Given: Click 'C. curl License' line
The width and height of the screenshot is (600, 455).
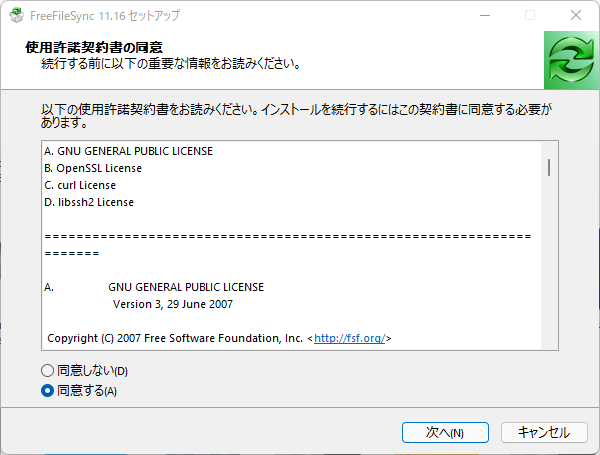Looking at the screenshot, I should click(80, 185).
